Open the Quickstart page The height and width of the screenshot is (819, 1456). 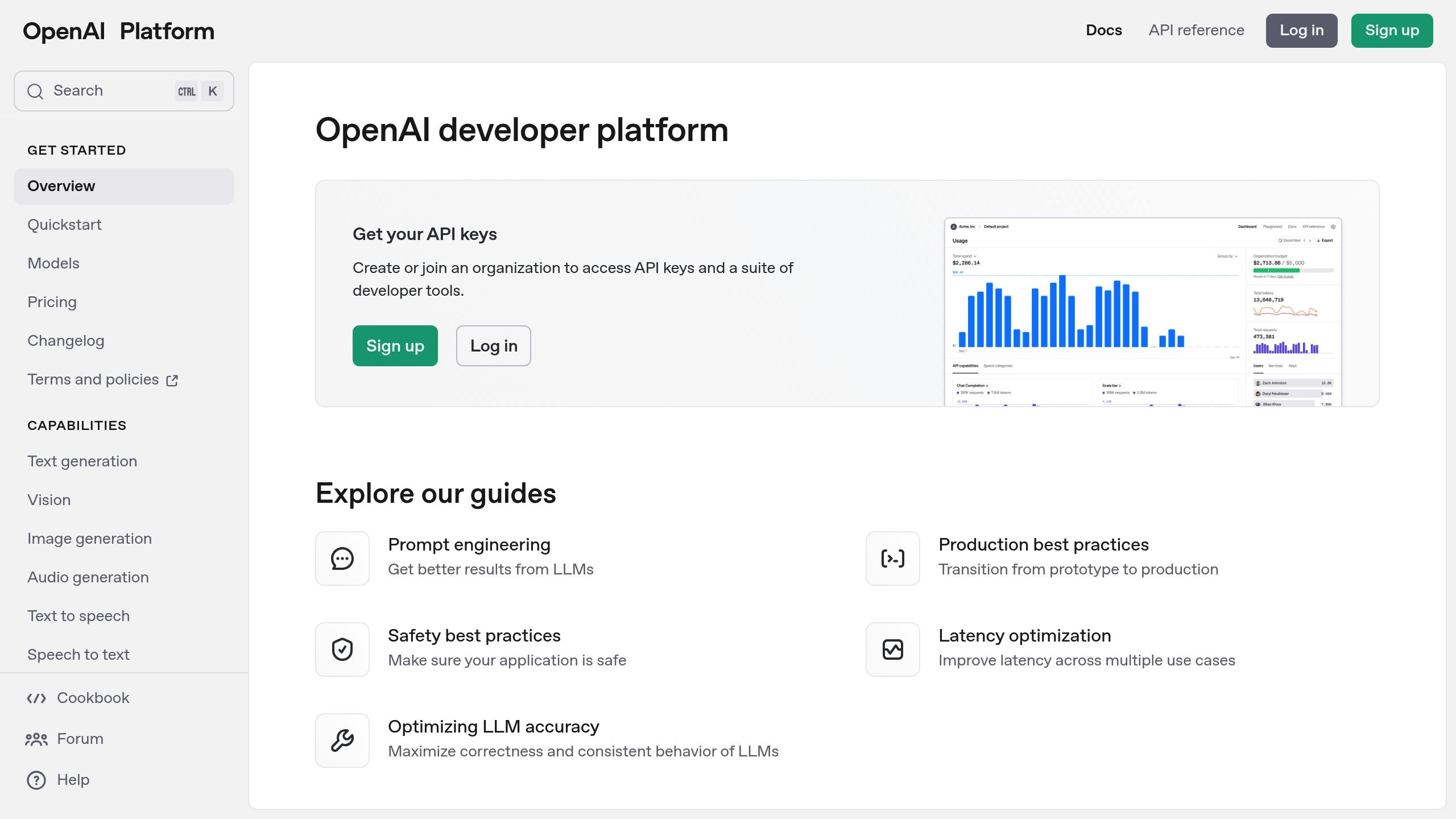(x=64, y=225)
